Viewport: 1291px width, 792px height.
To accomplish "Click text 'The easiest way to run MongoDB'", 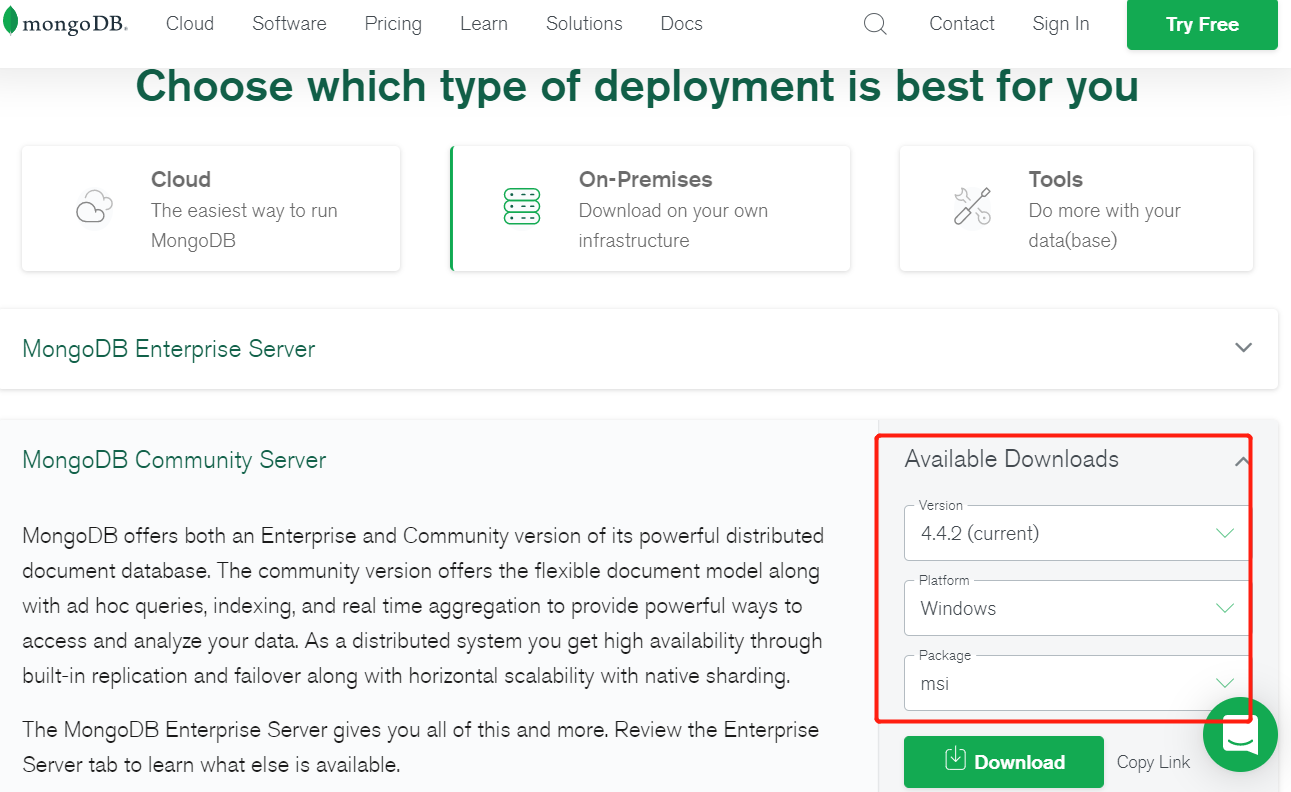I will [244, 226].
